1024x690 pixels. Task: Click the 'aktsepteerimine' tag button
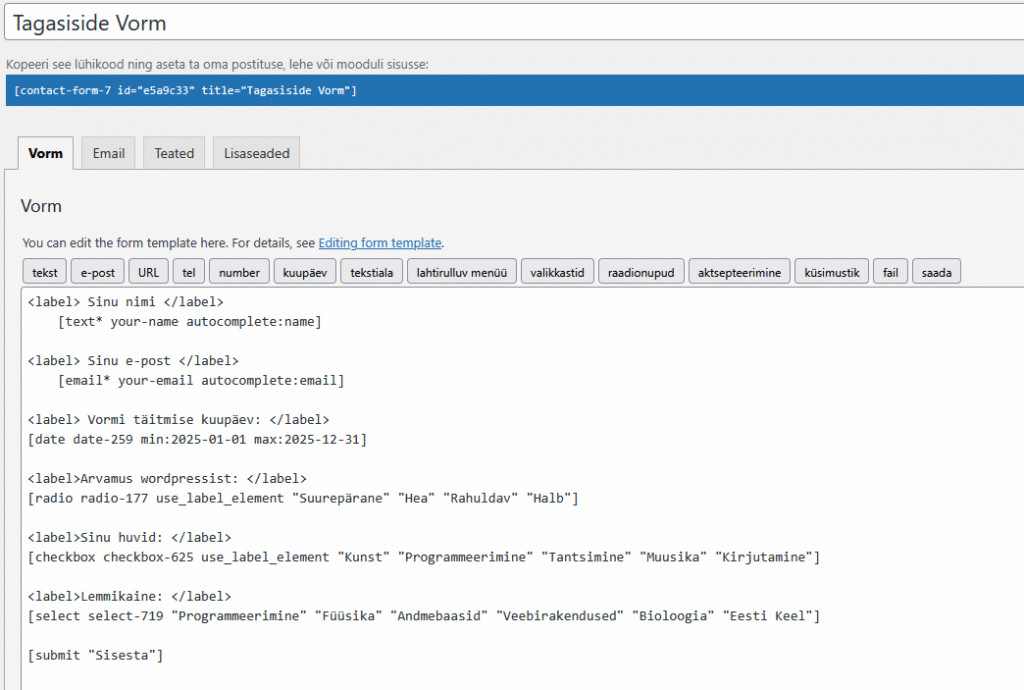739,272
